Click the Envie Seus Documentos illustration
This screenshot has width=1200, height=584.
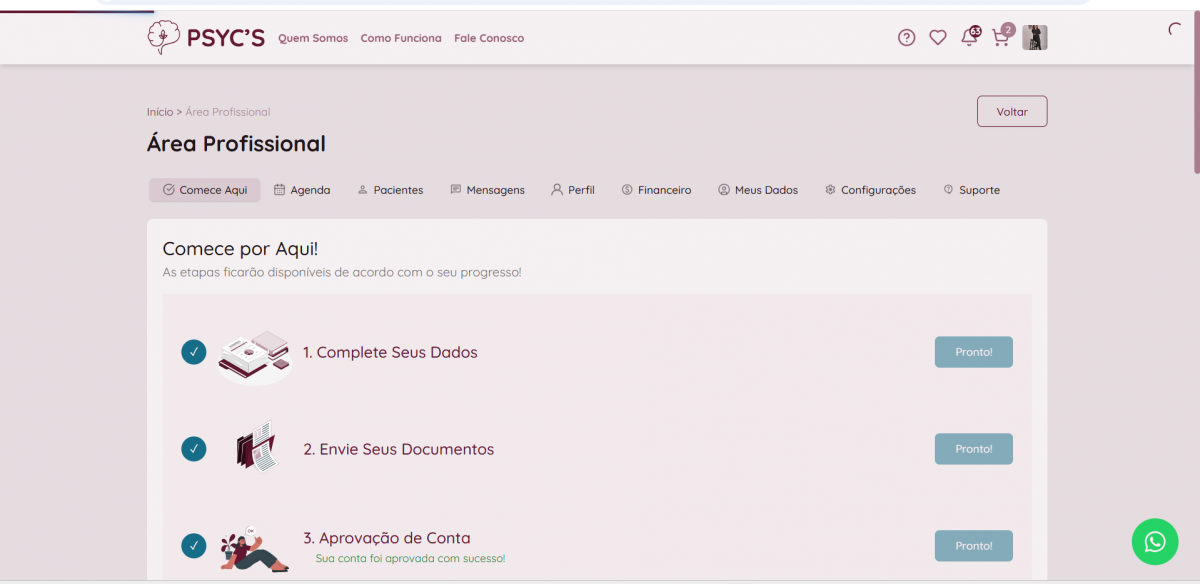click(x=254, y=448)
